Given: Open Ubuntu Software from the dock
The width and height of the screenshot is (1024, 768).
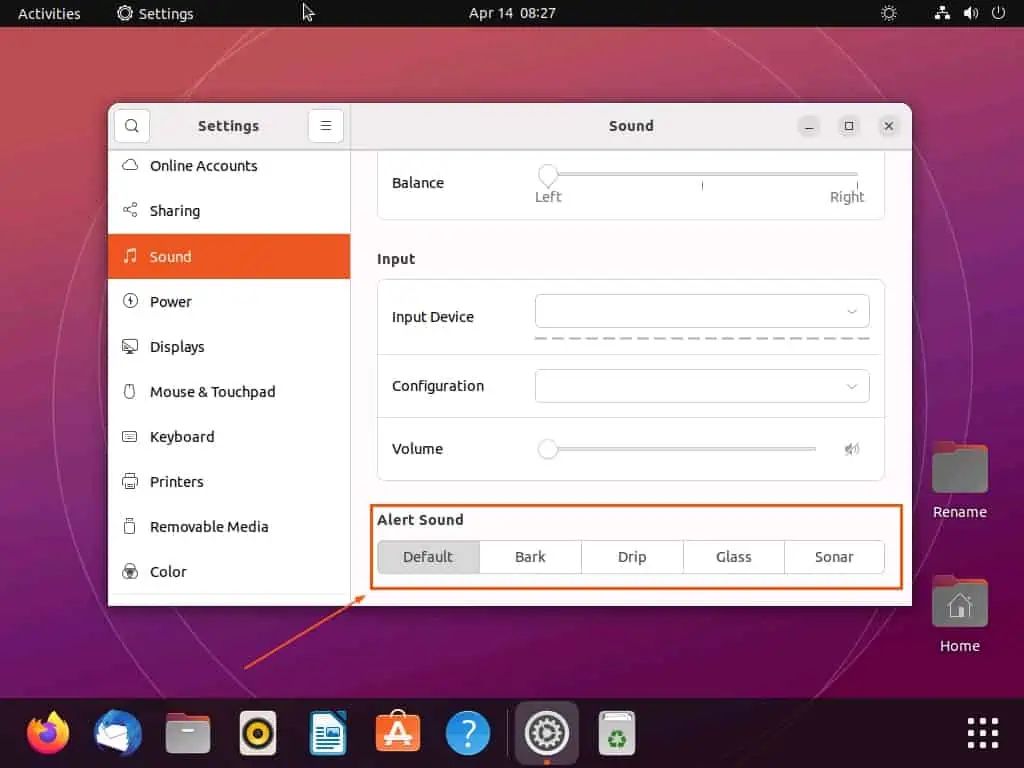Looking at the screenshot, I should tap(398, 731).
